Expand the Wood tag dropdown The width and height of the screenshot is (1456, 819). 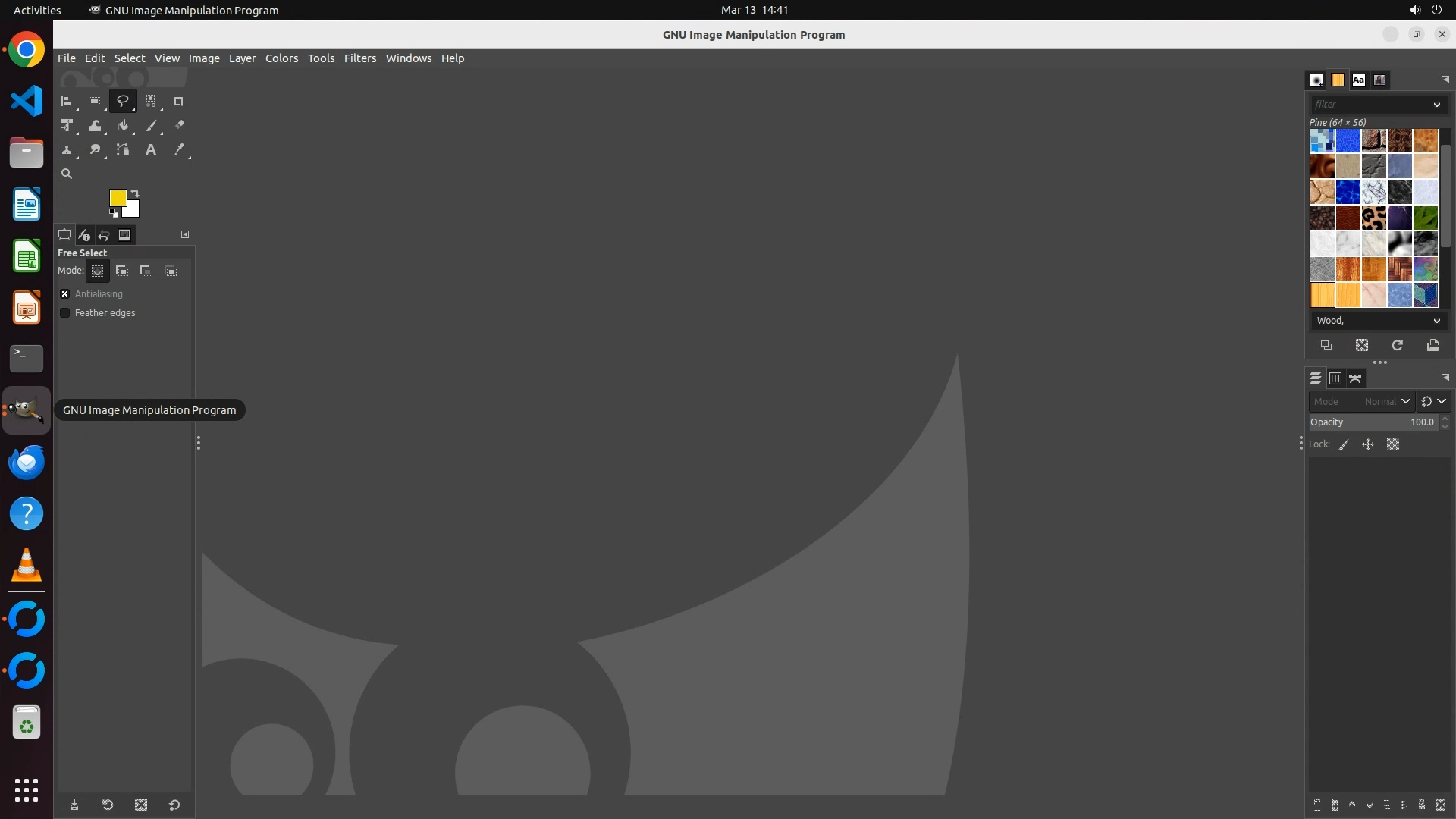(1436, 321)
